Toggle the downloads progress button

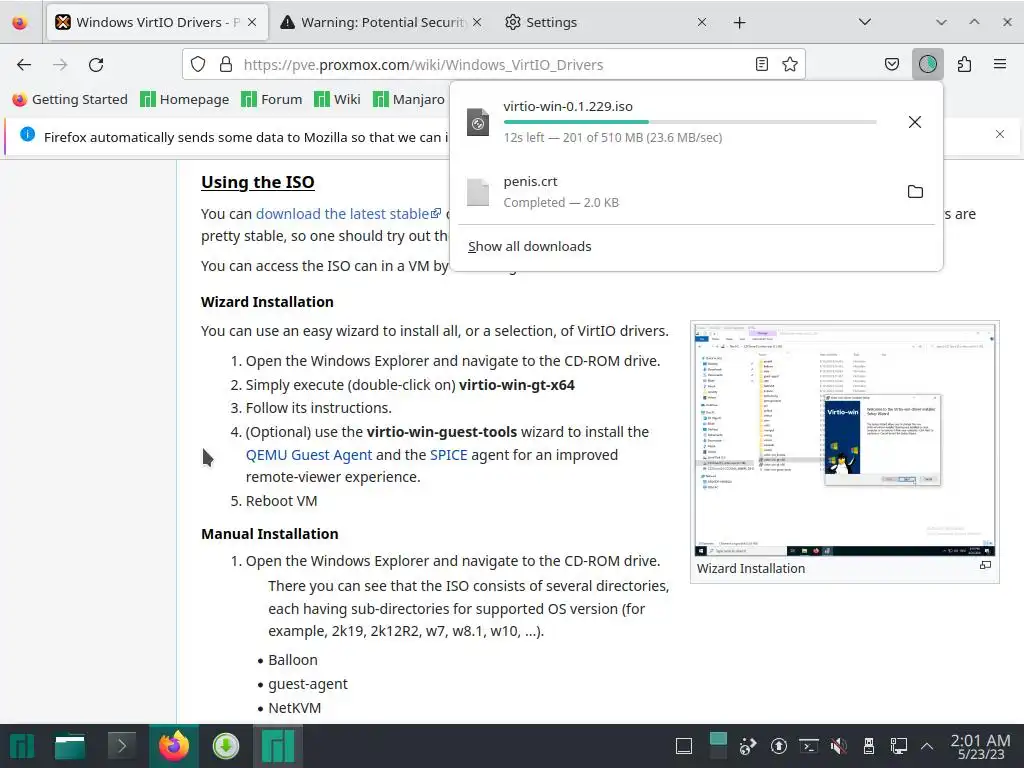[x=927, y=64]
